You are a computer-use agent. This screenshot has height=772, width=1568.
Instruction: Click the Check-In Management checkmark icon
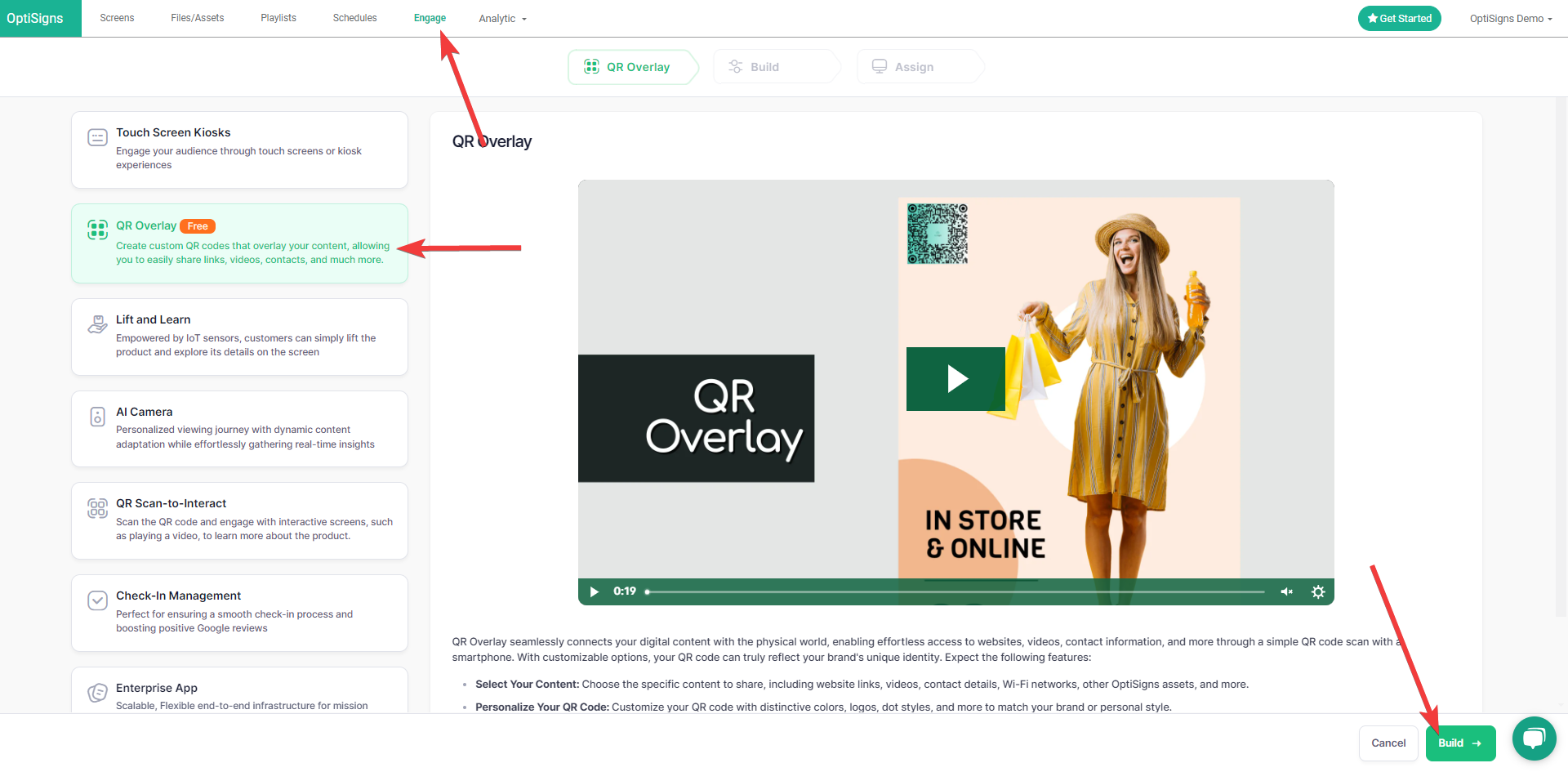click(x=97, y=601)
